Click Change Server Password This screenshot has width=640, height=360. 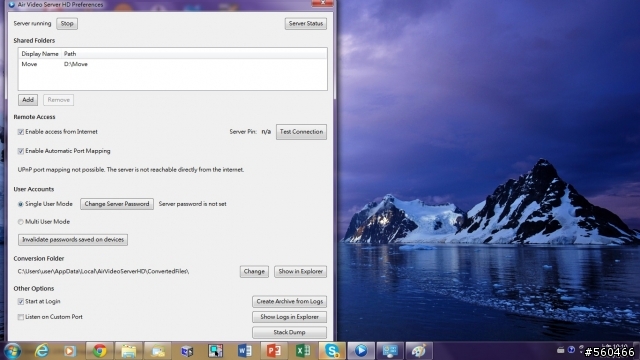tap(117, 204)
